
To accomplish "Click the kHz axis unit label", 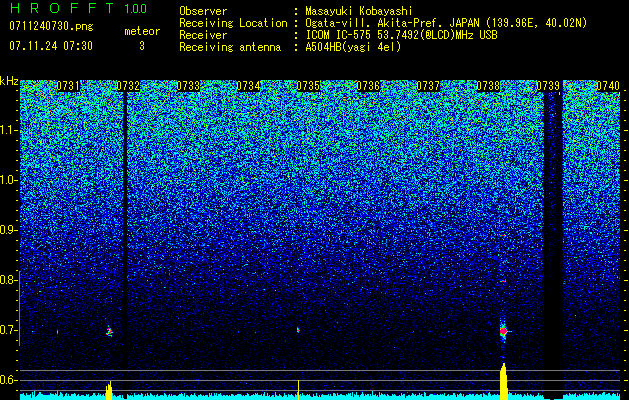I will 9,81.
